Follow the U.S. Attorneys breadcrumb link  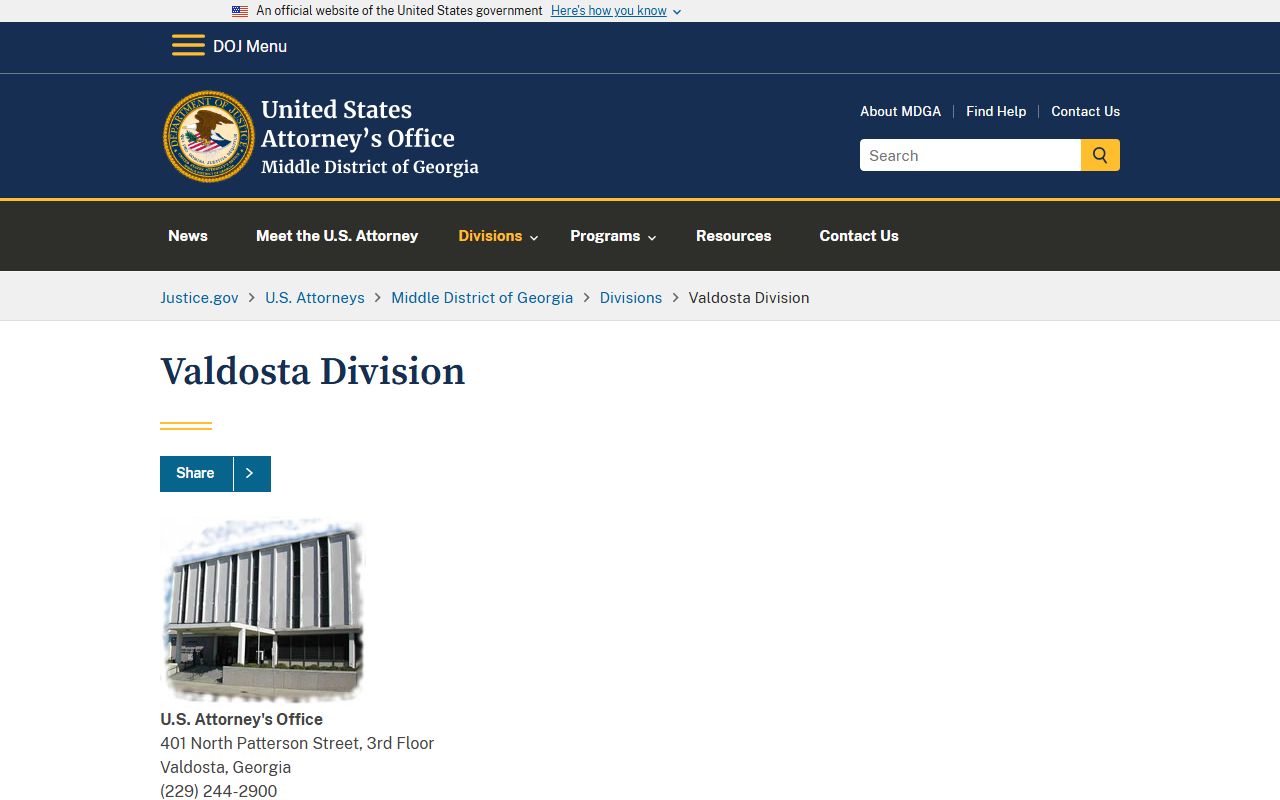pyautogui.click(x=315, y=297)
